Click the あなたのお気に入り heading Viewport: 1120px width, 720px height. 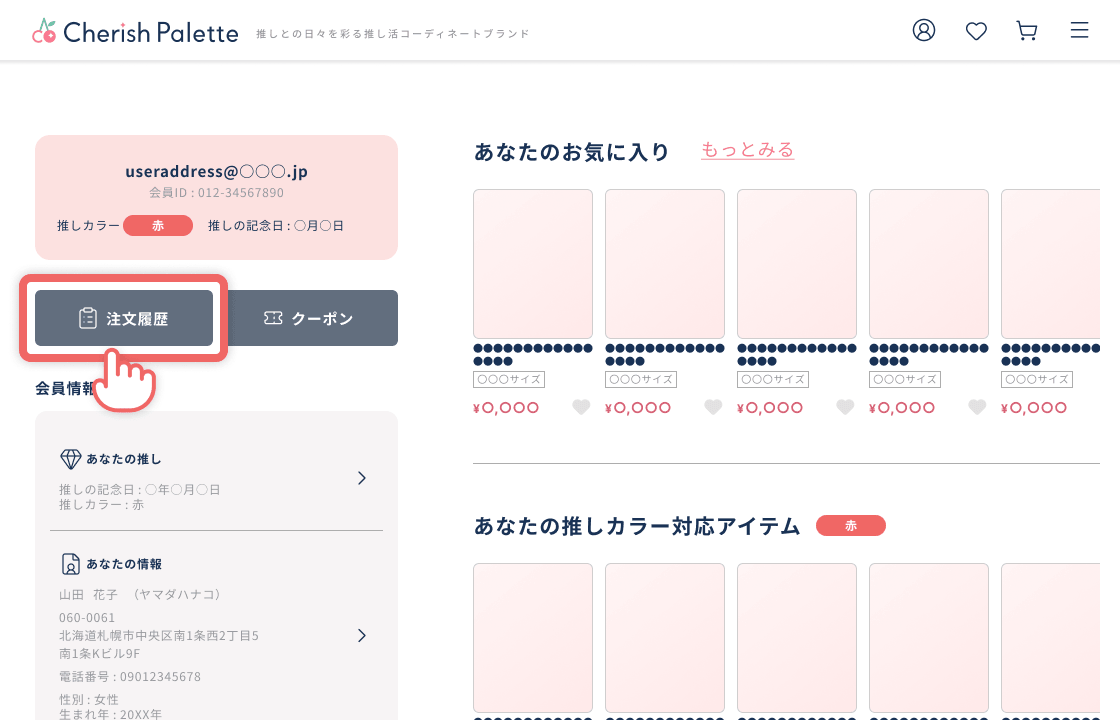[x=571, y=151]
